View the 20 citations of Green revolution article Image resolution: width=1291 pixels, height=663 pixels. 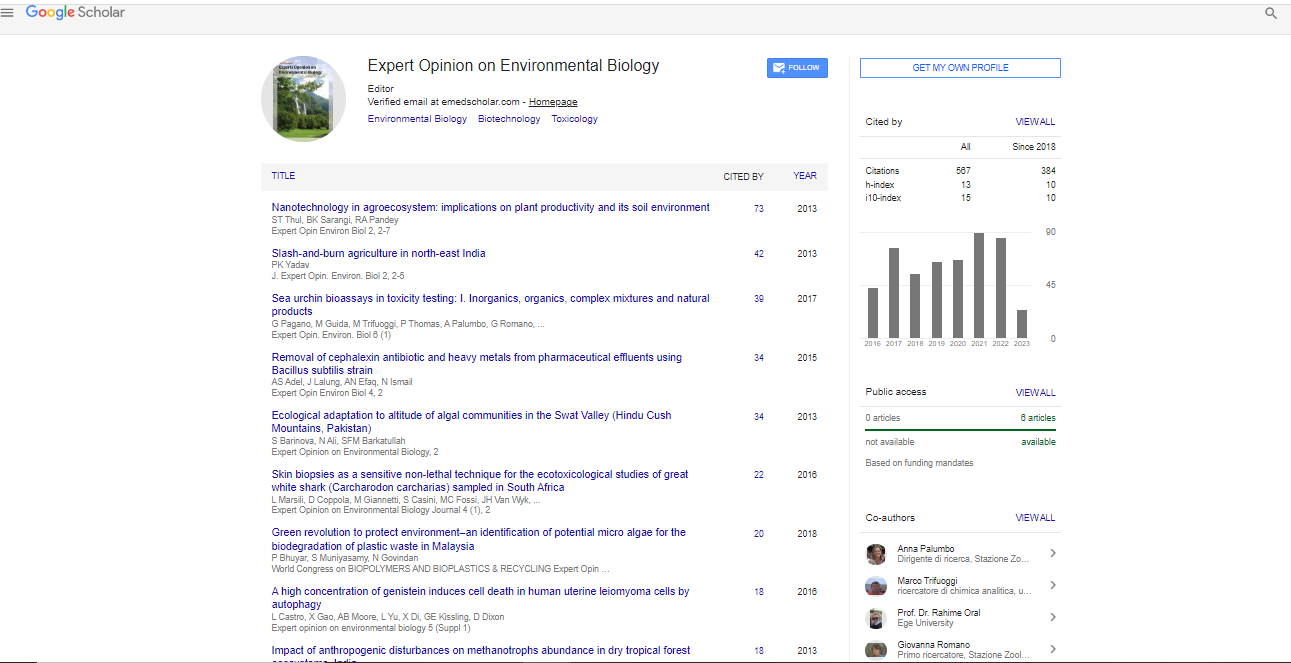point(759,534)
